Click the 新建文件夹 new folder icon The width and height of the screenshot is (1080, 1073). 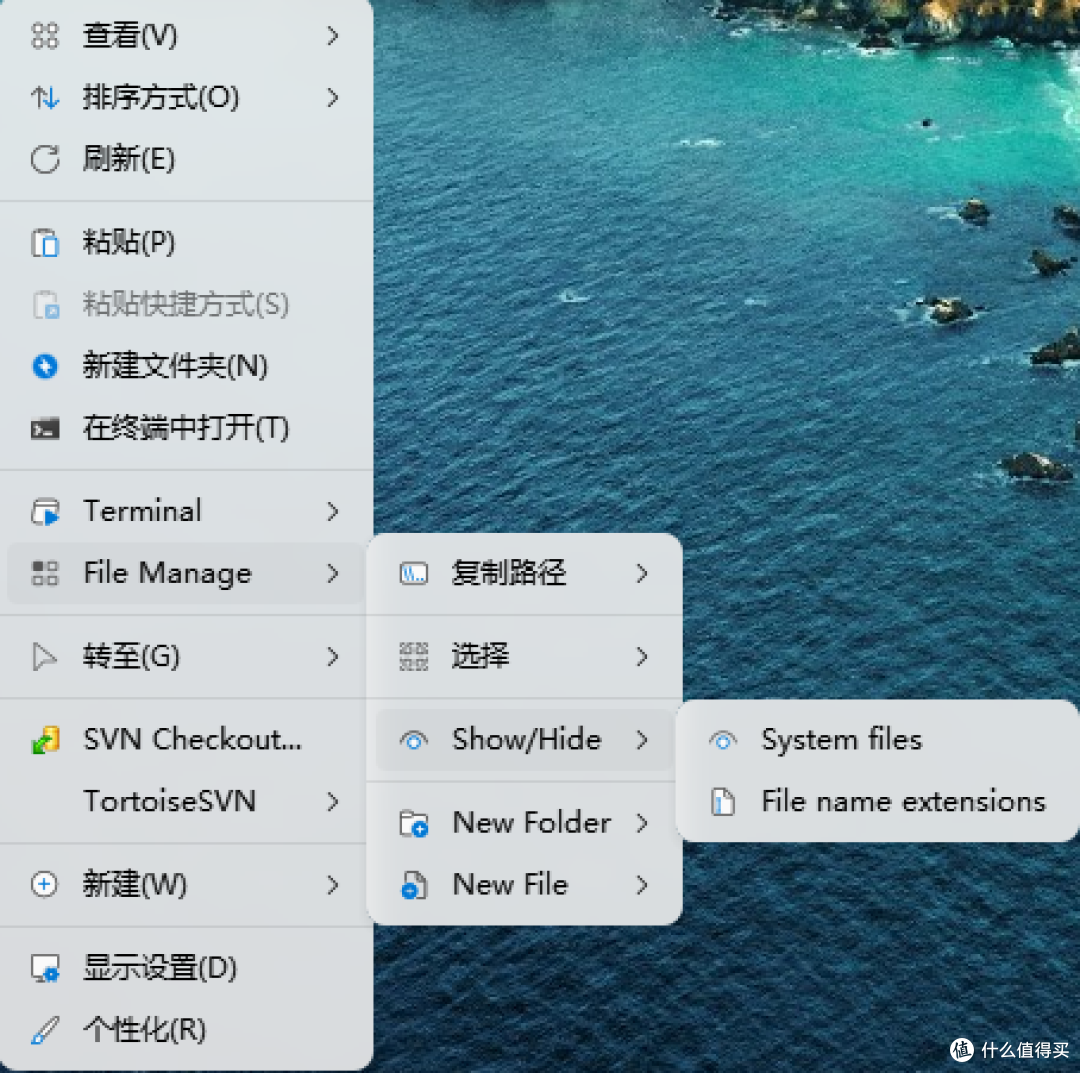[44, 367]
